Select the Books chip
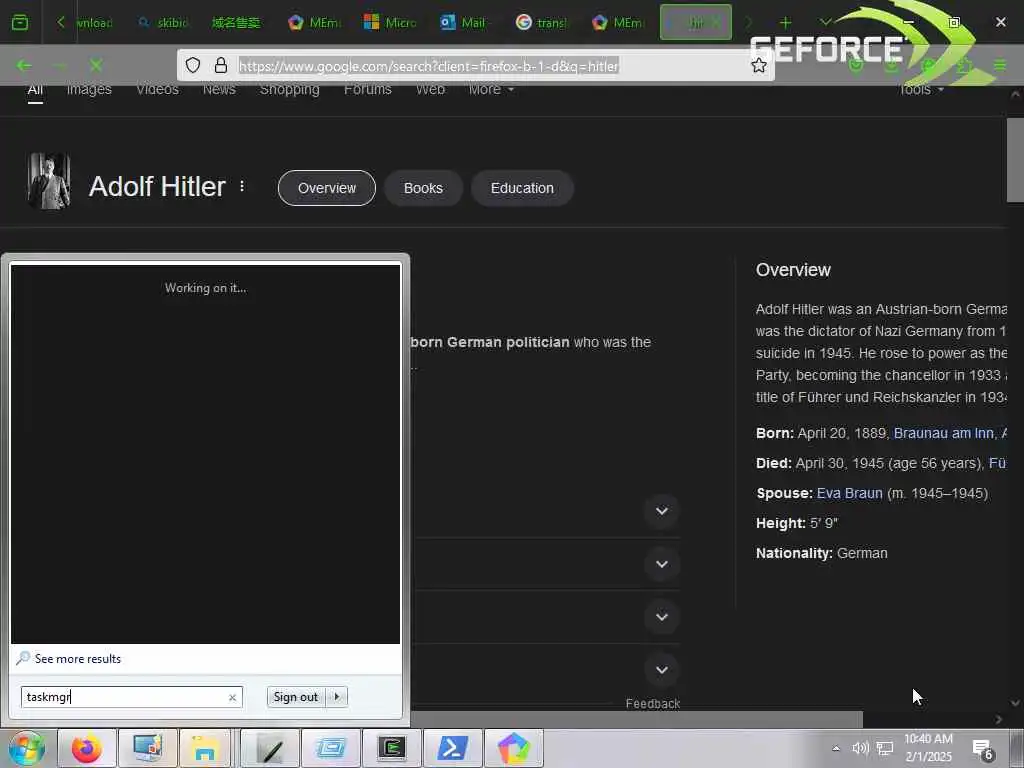Viewport: 1024px width, 768px height. [x=423, y=188]
